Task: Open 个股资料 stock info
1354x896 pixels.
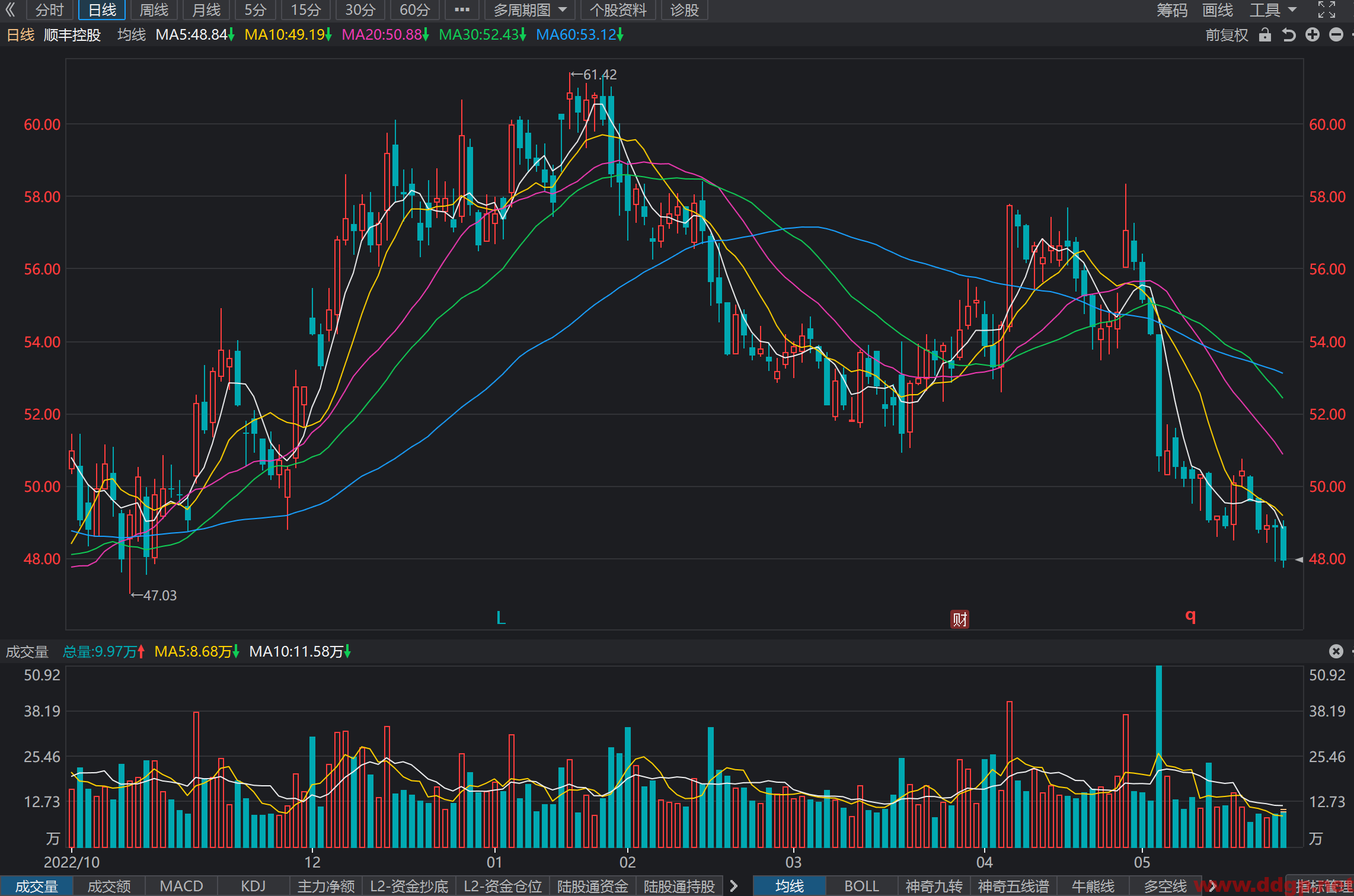Action: point(618,10)
